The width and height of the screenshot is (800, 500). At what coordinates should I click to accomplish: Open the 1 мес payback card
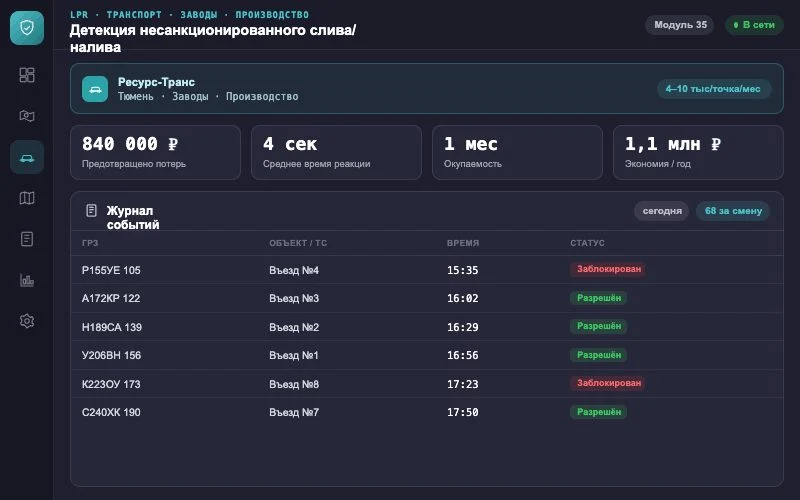click(517, 152)
